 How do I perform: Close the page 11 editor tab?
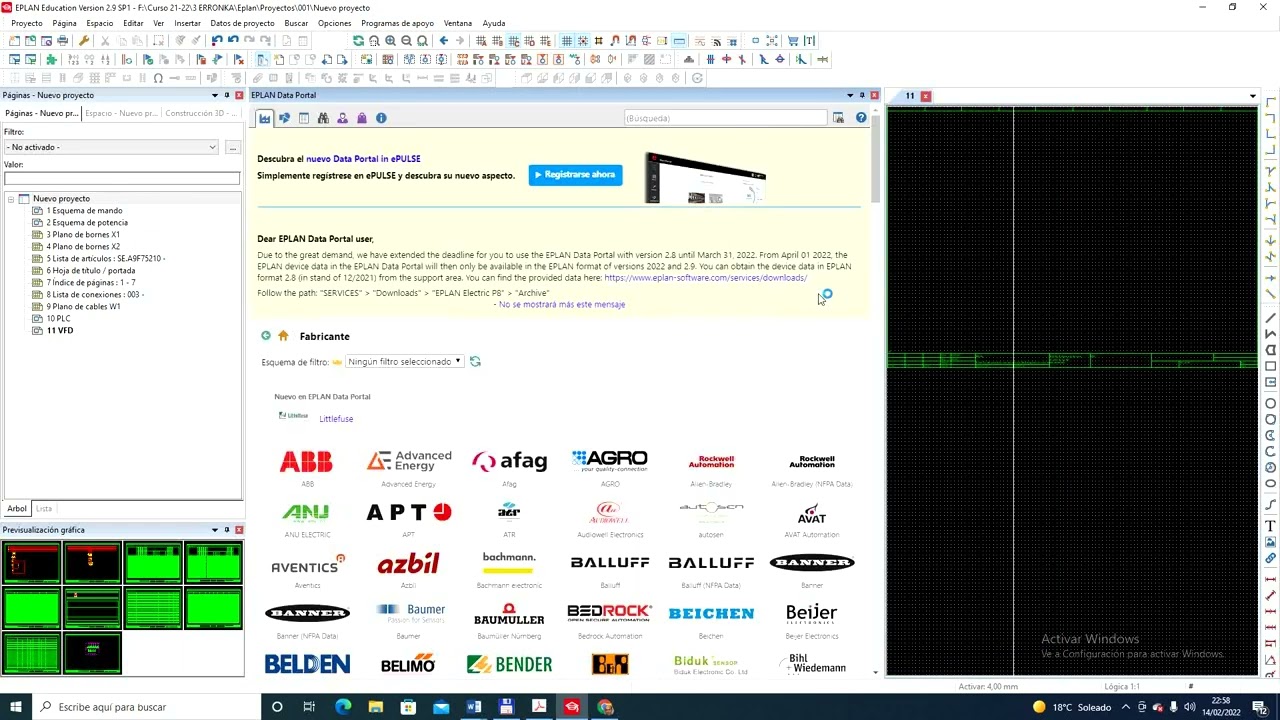(926, 96)
